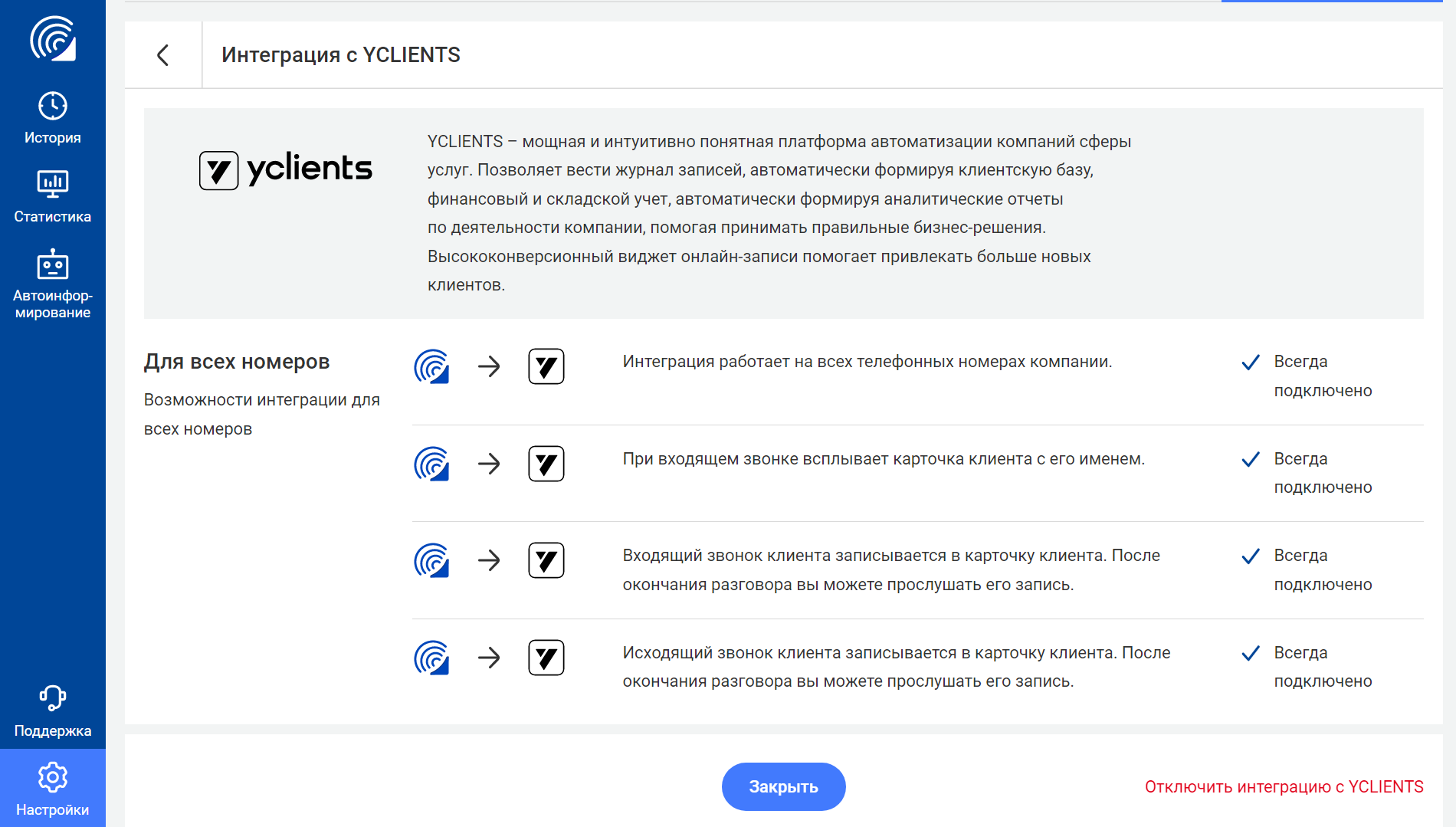Go back using the left chevron arrow
The image size is (1456, 827).
[162, 55]
